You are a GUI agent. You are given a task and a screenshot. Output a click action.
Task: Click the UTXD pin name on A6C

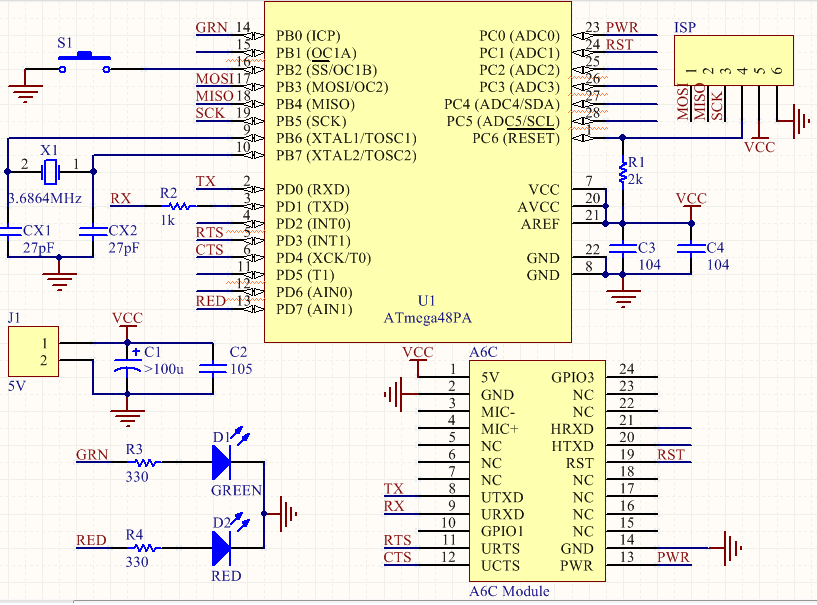(502, 498)
